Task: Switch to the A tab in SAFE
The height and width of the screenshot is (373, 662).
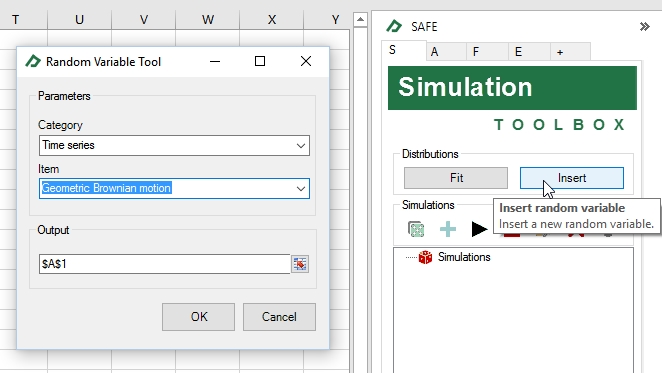Action: [445, 52]
